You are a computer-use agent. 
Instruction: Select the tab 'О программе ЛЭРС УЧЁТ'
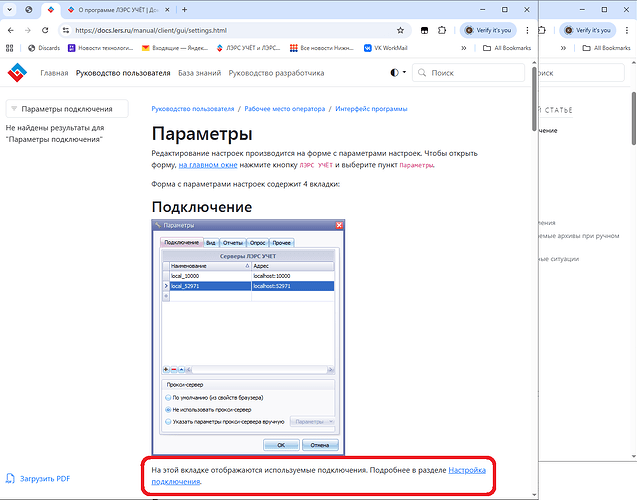[114, 10]
